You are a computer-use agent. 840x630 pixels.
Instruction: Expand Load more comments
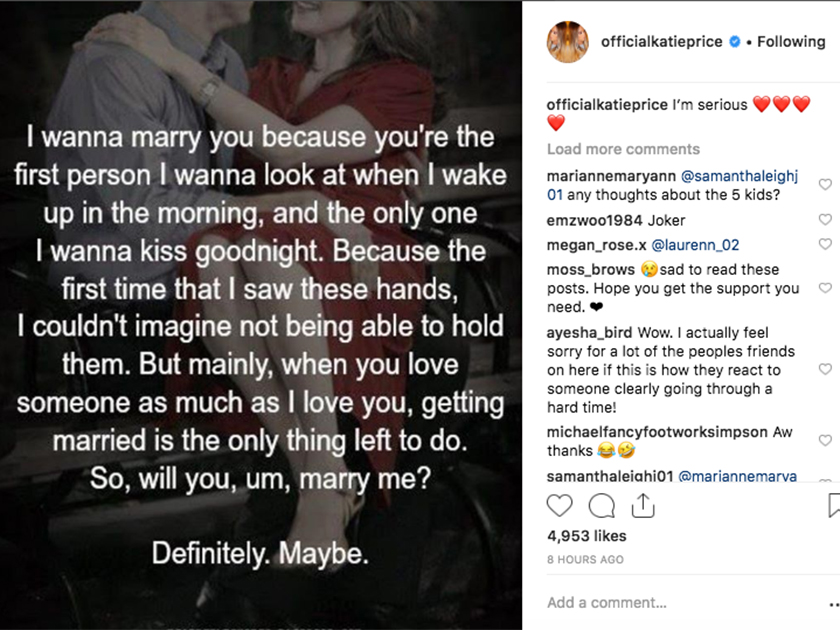click(623, 149)
